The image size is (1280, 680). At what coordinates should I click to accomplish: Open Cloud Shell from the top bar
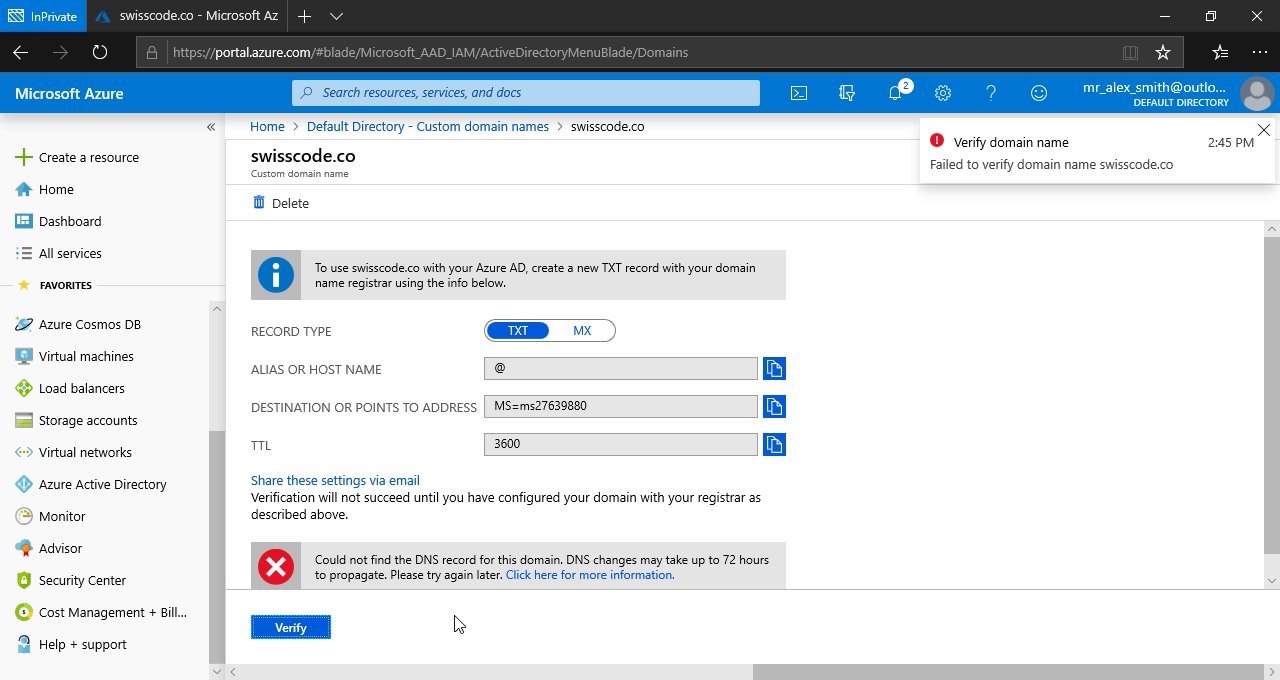[x=799, y=93]
